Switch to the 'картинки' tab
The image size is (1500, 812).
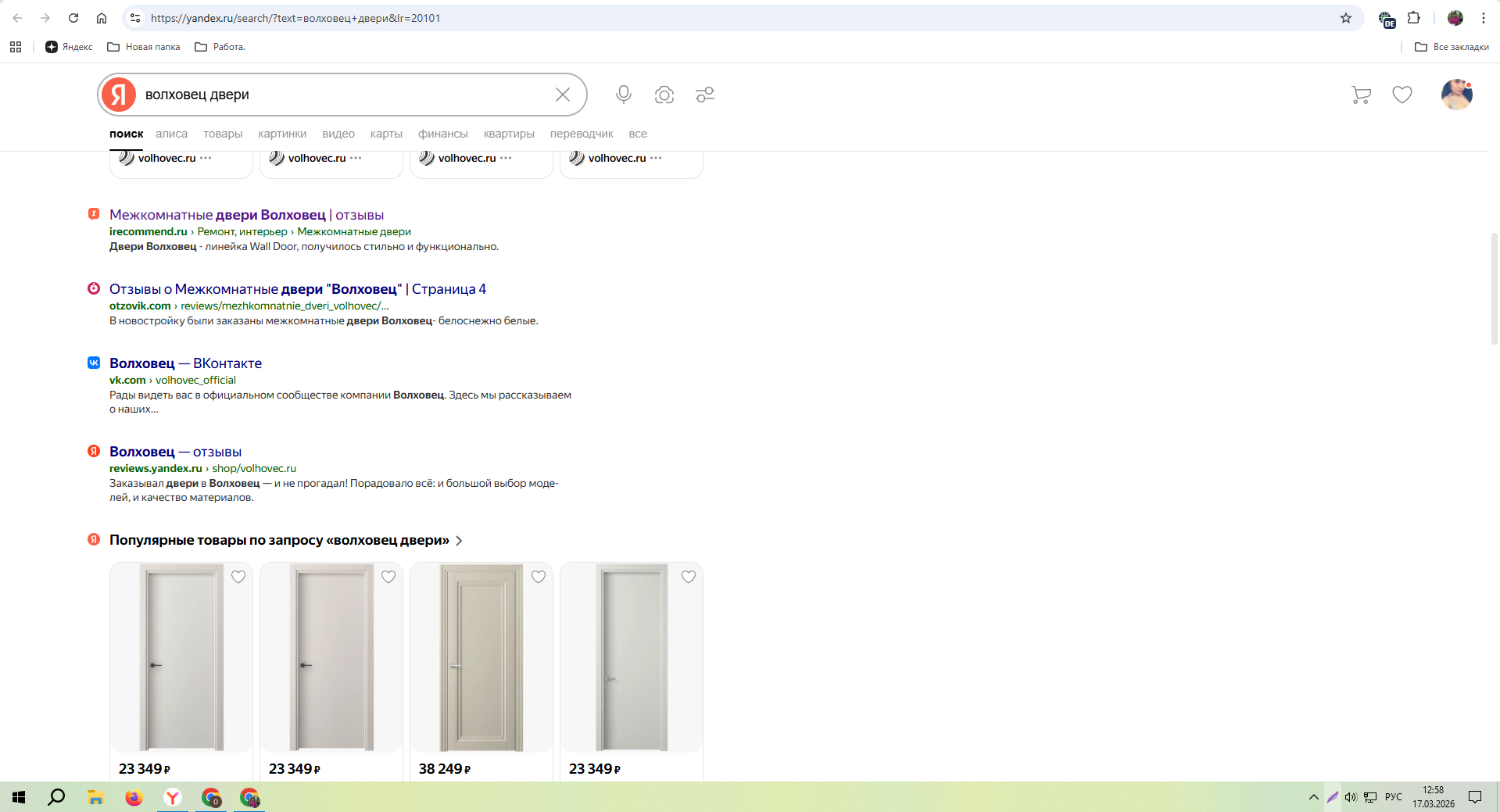pos(282,134)
